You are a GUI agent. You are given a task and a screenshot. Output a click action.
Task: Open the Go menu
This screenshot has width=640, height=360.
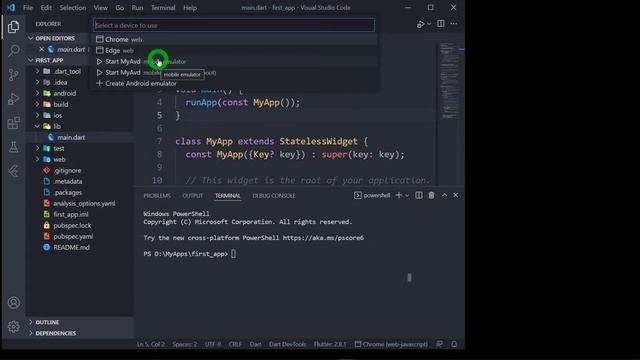(x=120, y=8)
